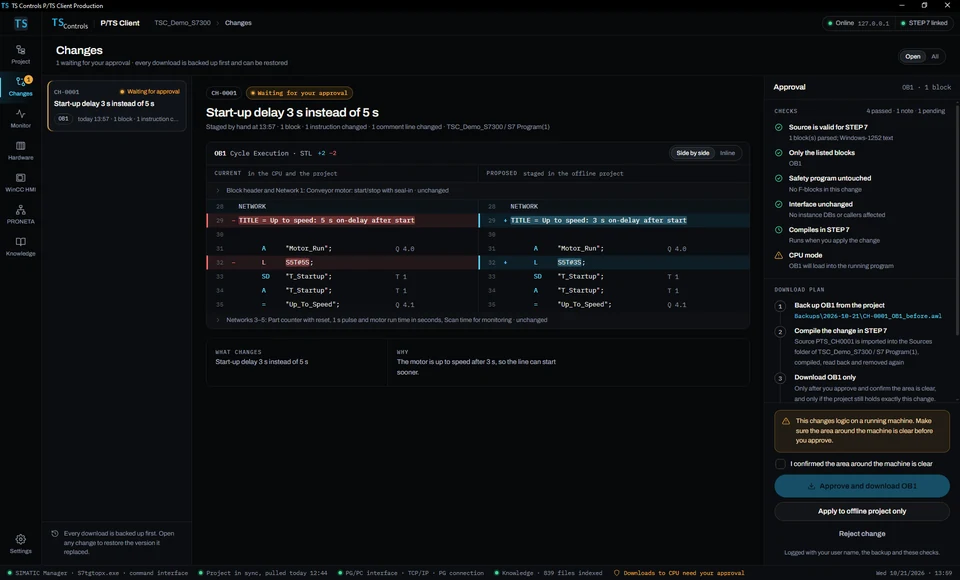Click the Interface unchanged check row

(860, 209)
